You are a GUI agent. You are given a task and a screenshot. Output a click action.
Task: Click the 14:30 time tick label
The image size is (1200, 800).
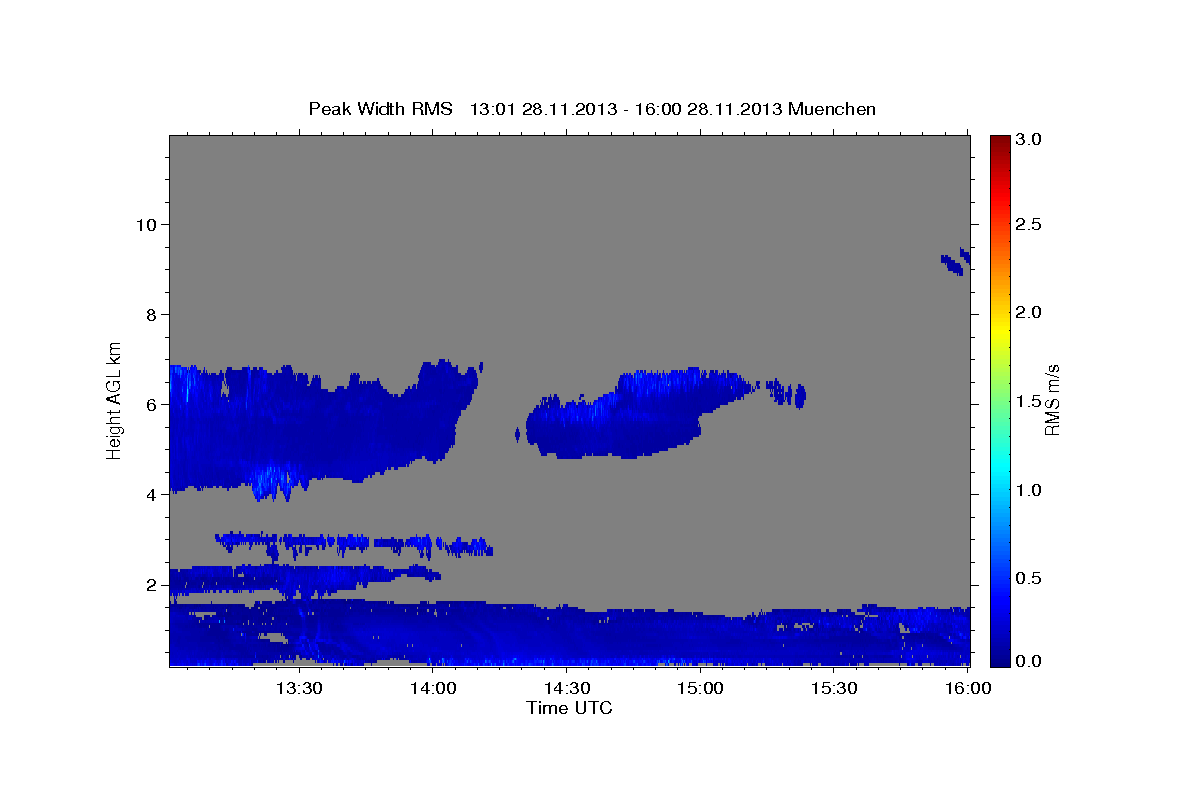[x=567, y=688]
